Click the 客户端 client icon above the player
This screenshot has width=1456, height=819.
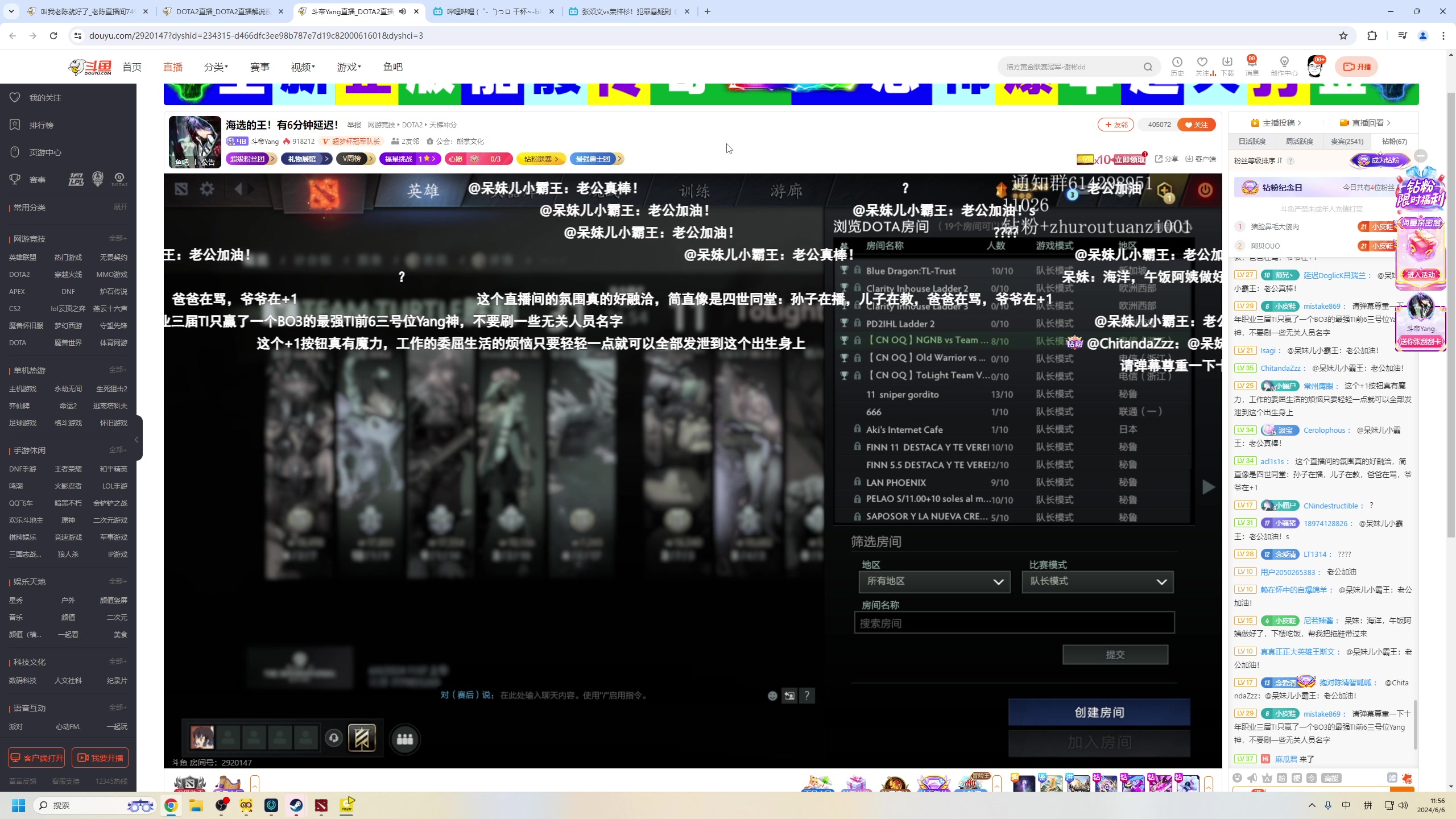pyautogui.click(x=1200, y=159)
